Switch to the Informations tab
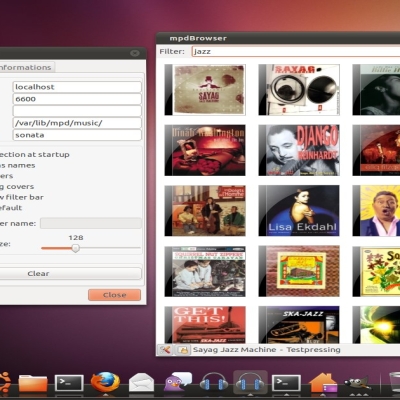 (x=26, y=67)
